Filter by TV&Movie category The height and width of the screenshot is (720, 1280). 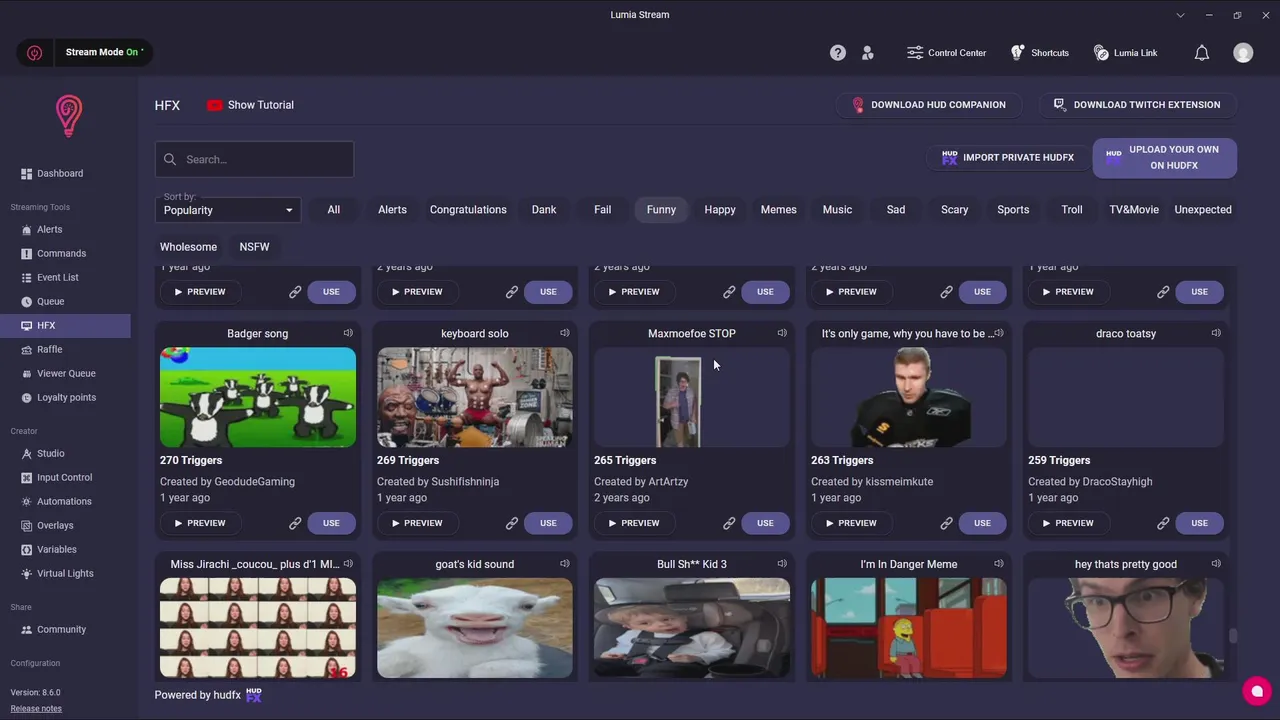[1134, 210]
